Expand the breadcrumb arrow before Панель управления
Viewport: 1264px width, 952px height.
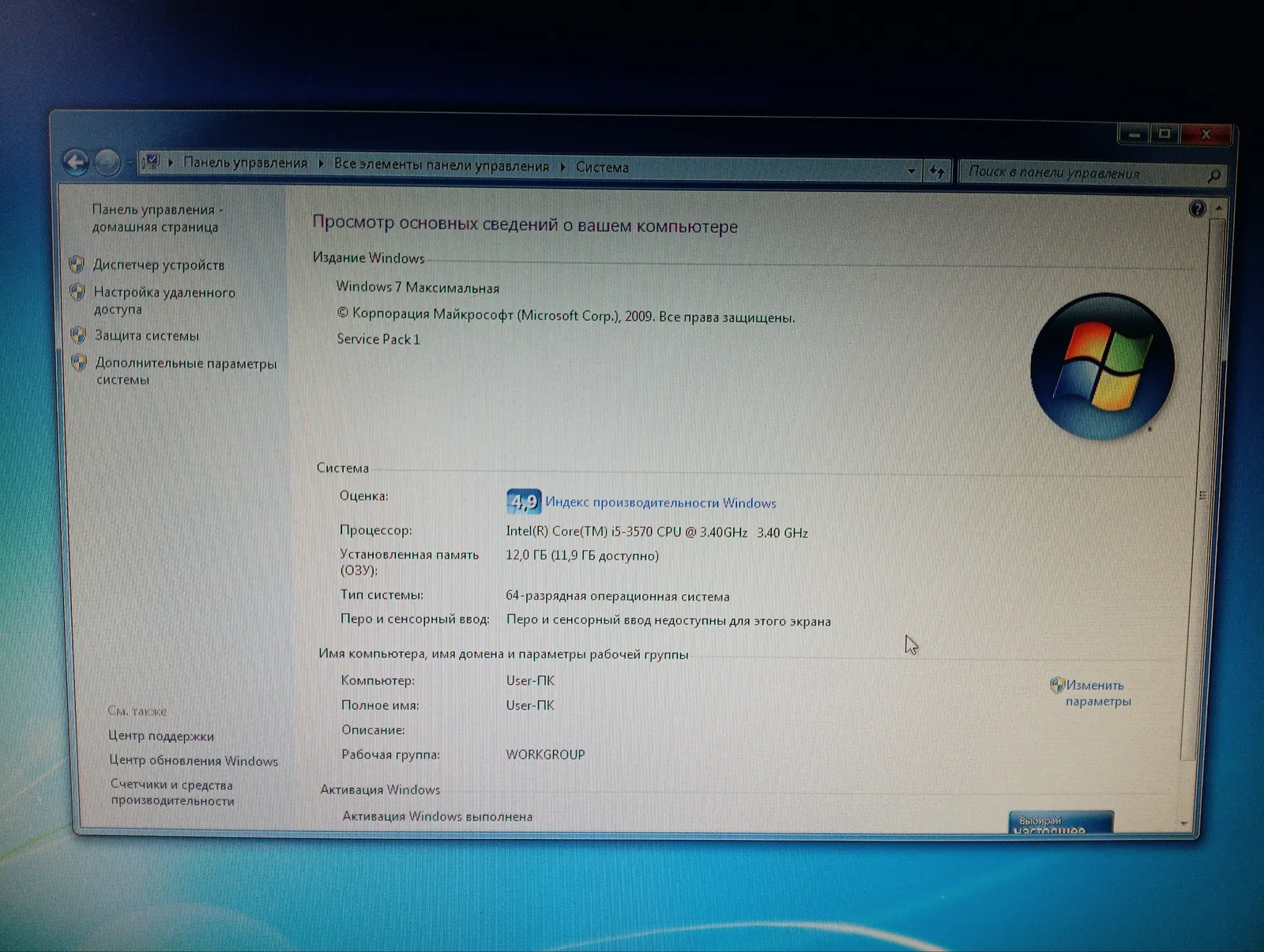(171, 163)
